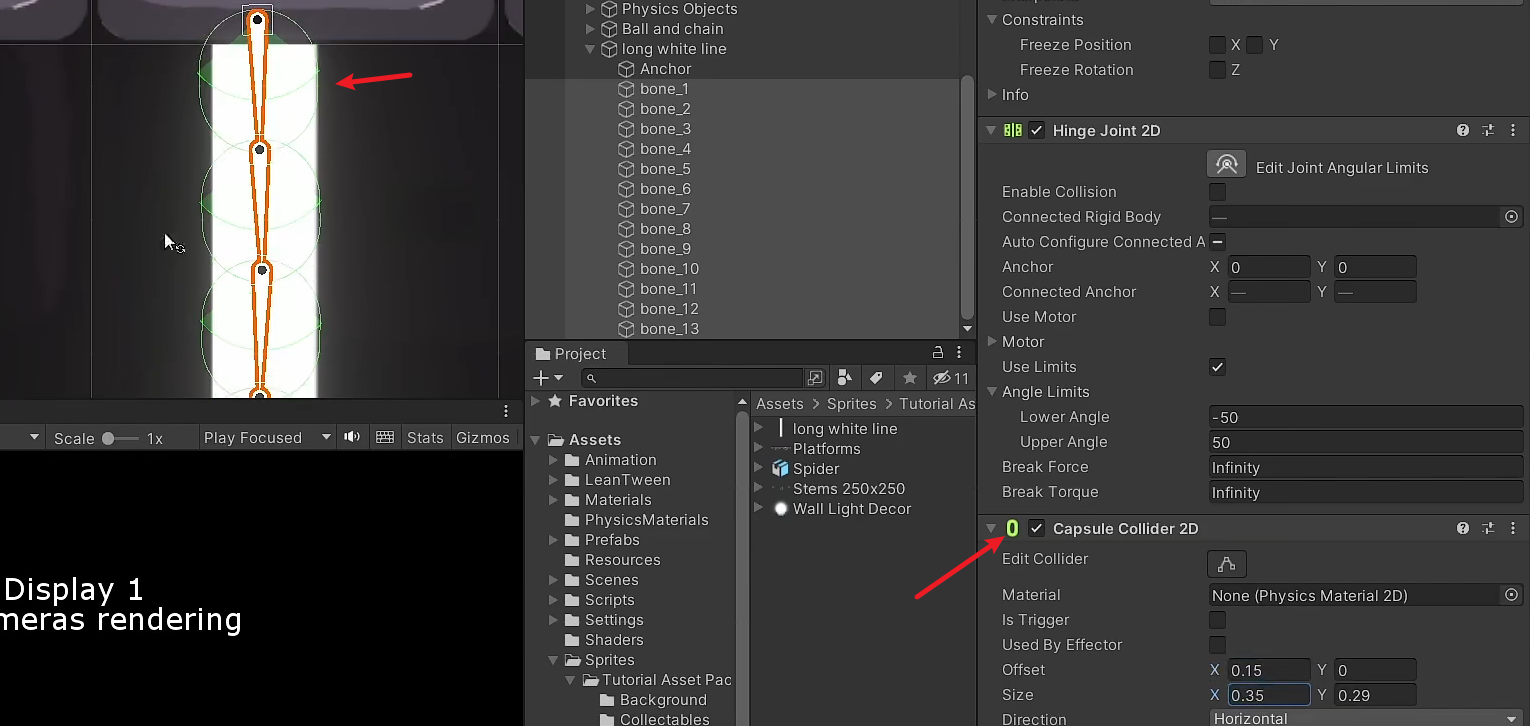Click the Stats button in Game view toolbar
This screenshot has height=726, width=1530.
(x=425, y=437)
